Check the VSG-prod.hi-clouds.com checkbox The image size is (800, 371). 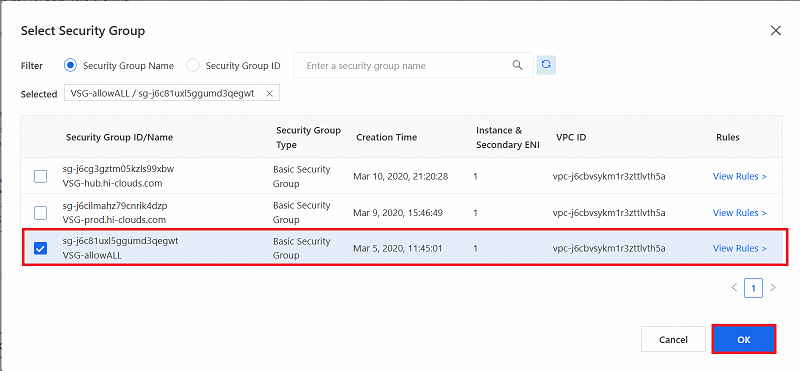40,213
